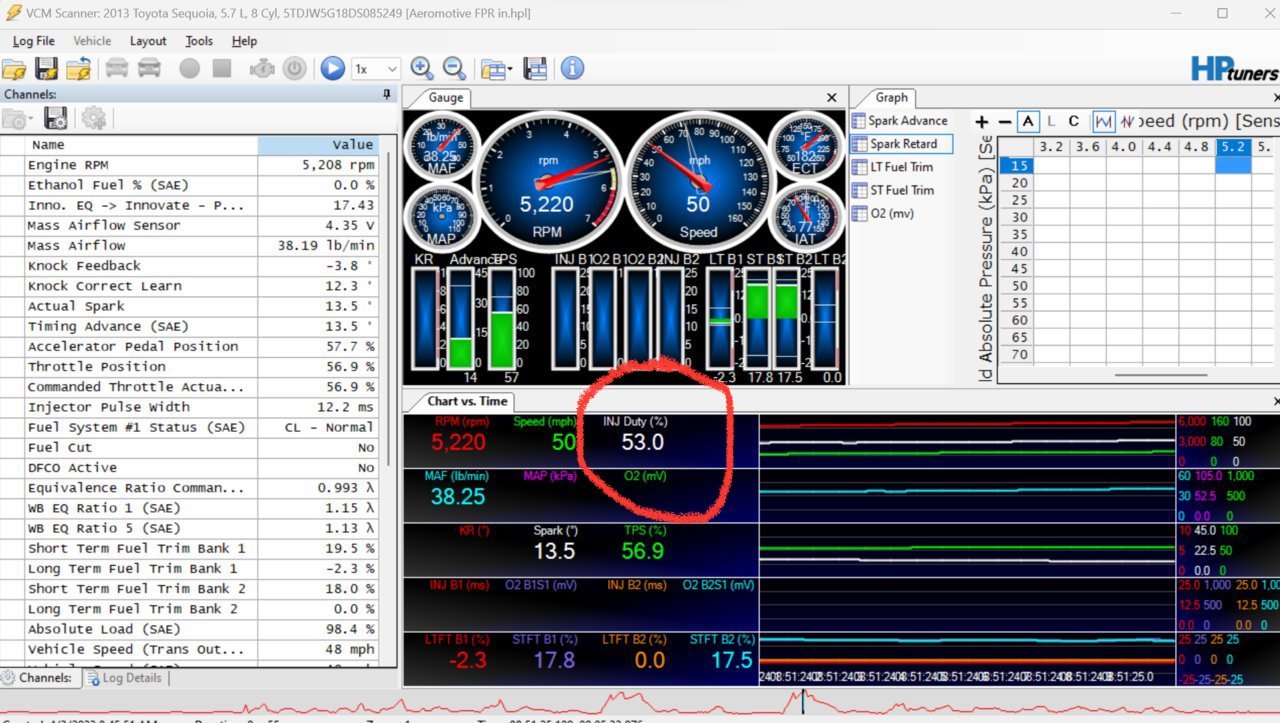Toggle the A average mode button
Image resolution: width=1280 pixels, height=723 pixels.
[x=1028, y=121]
